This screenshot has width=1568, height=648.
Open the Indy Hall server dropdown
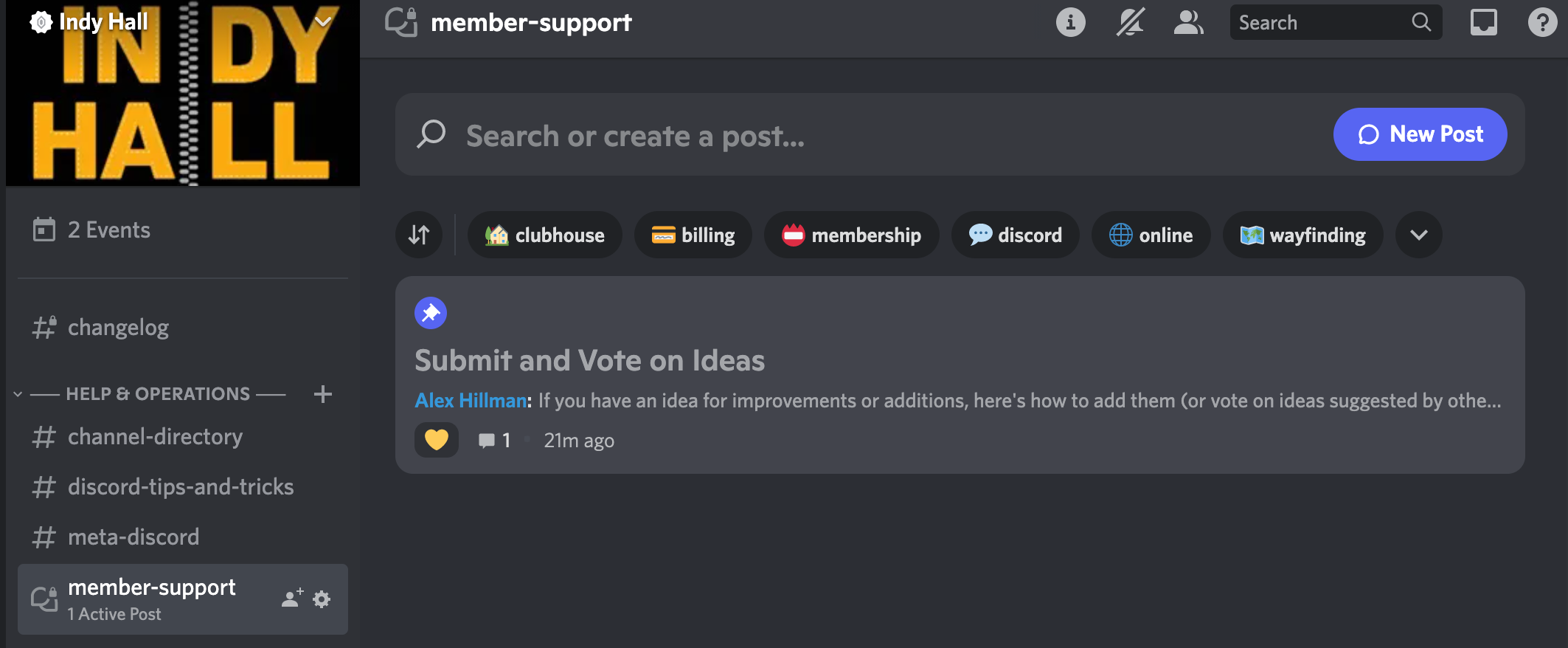[x=322, y=21]
